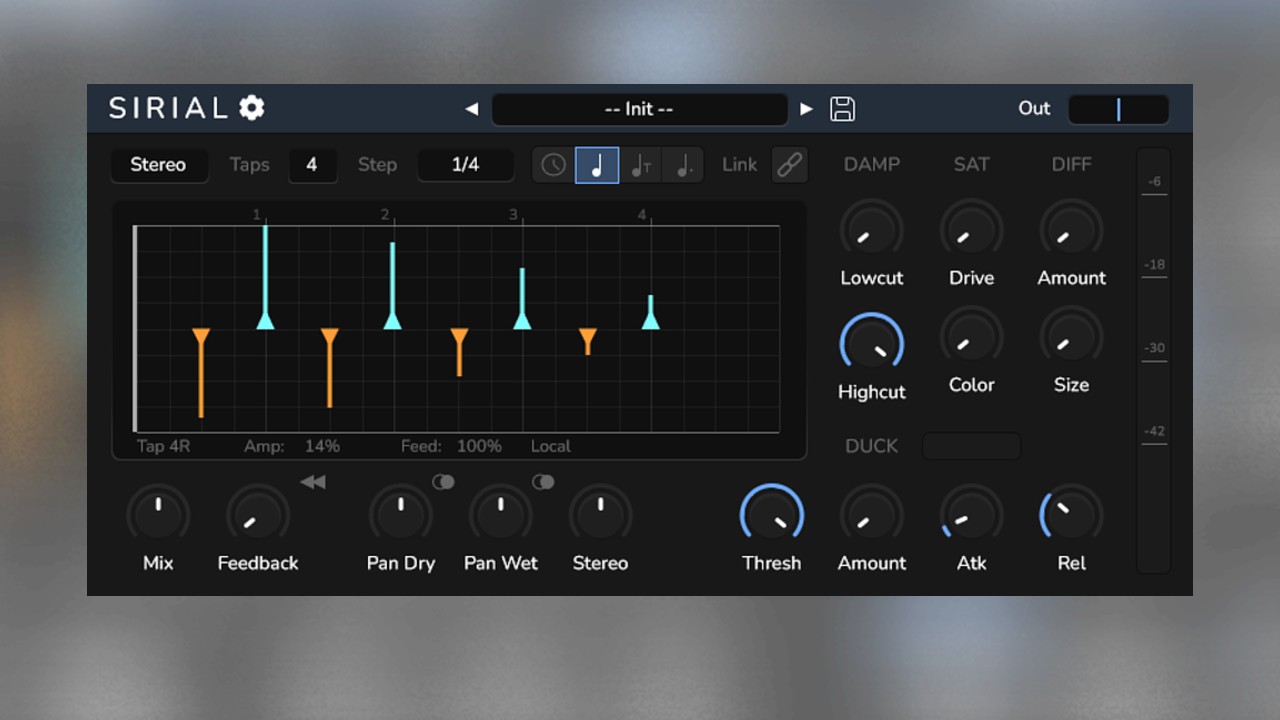Viewport: 1280px width, 720px height.
Task: Click the Out level field
Action: pyautogui.click(x=1118, y=109)
